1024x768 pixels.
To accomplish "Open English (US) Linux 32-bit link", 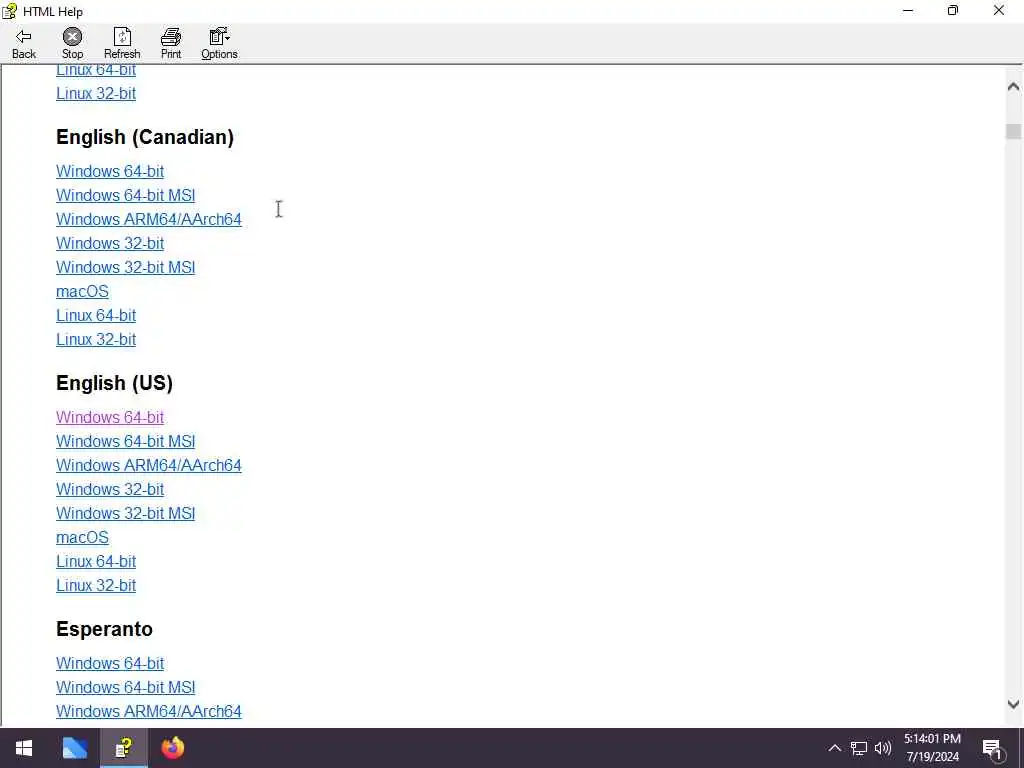I will tap(96, 585).
